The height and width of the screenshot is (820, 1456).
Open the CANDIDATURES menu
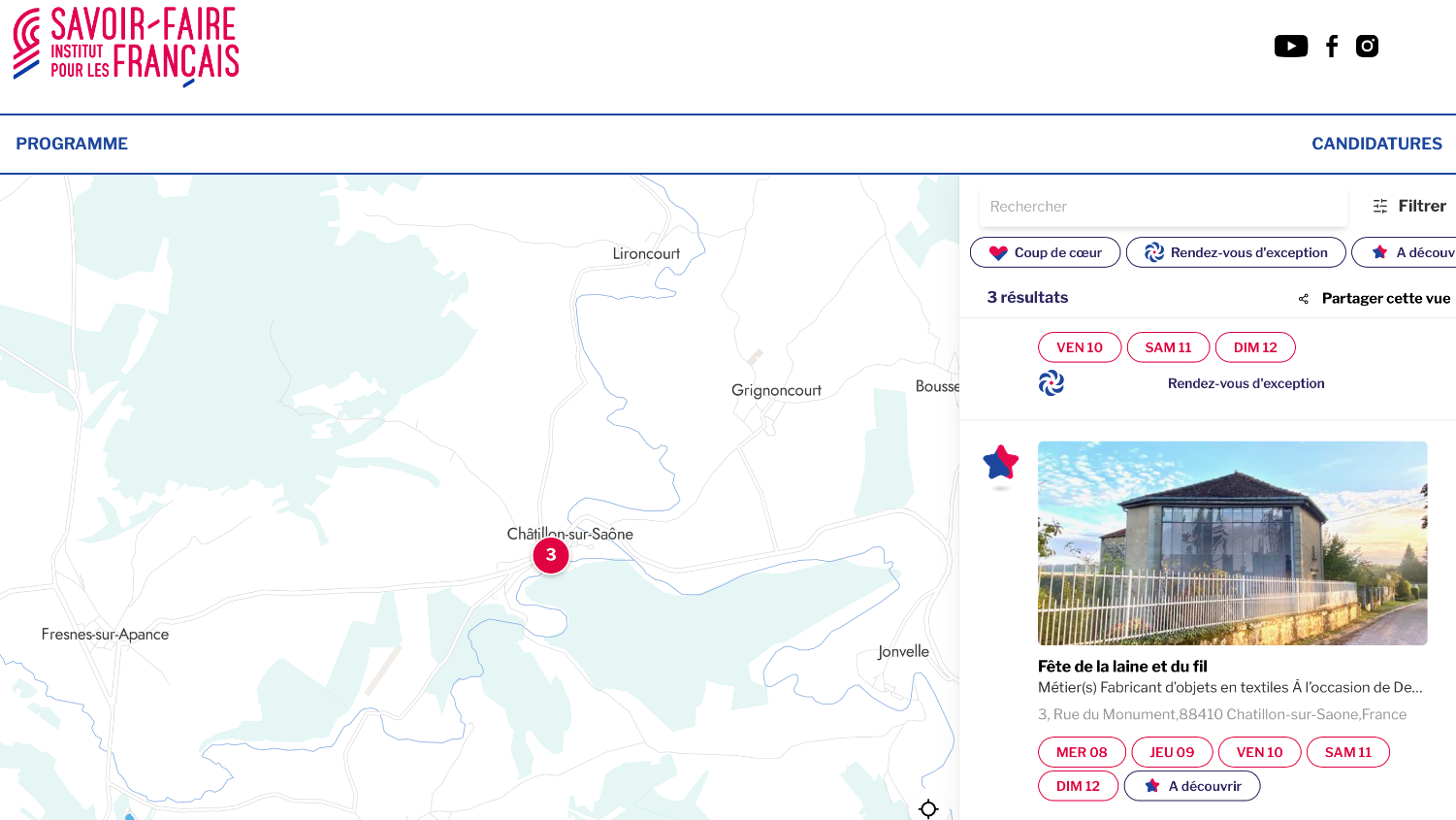pyautogui.click(x=1376, y=144)
